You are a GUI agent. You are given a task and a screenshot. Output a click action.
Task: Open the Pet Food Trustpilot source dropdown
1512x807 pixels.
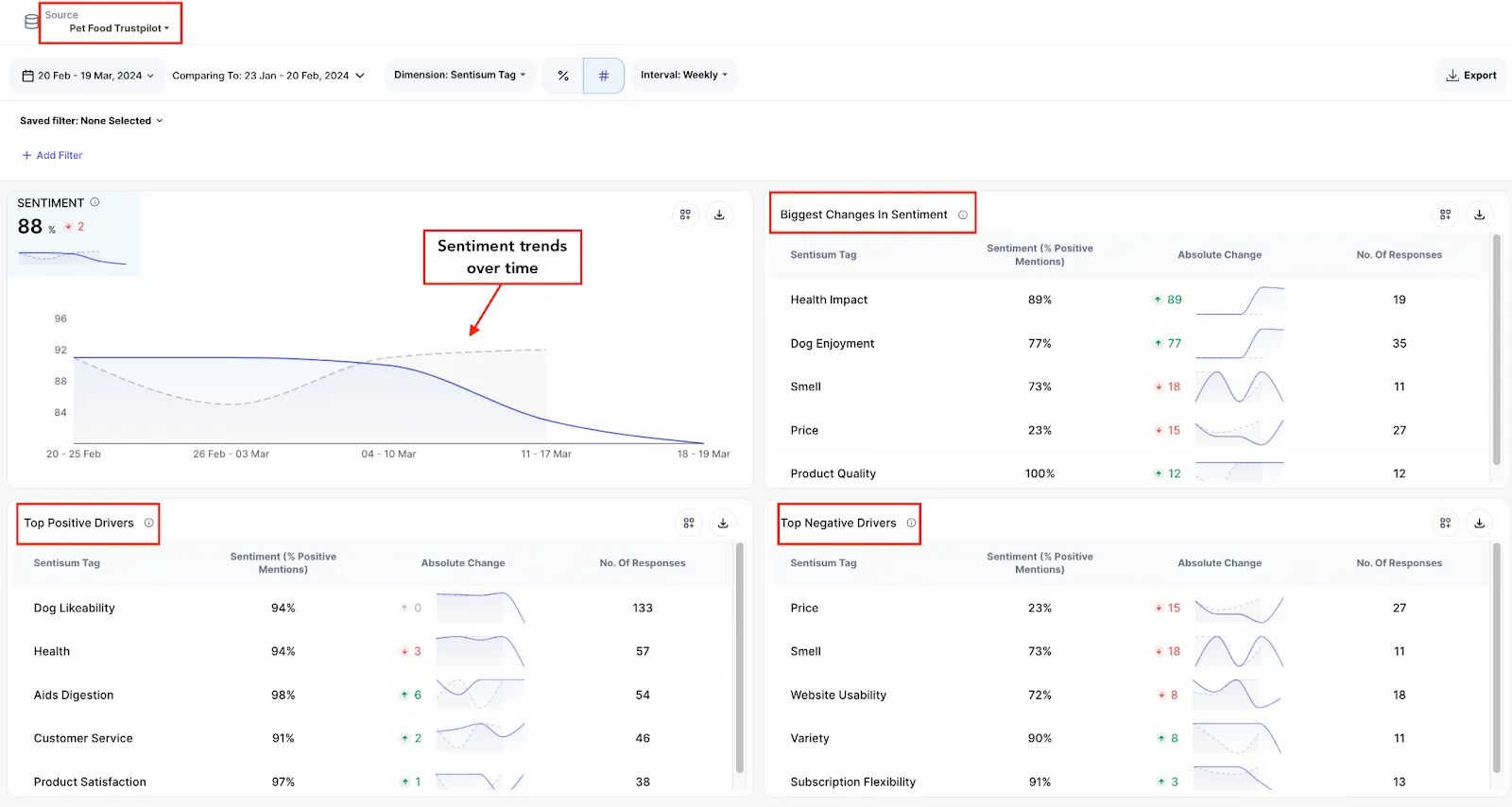pyautogui.click(x=119, y=28)
